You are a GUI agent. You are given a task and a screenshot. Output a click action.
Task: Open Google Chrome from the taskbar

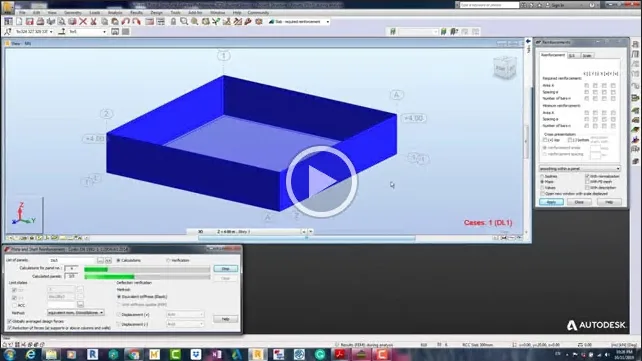point(134,354)
